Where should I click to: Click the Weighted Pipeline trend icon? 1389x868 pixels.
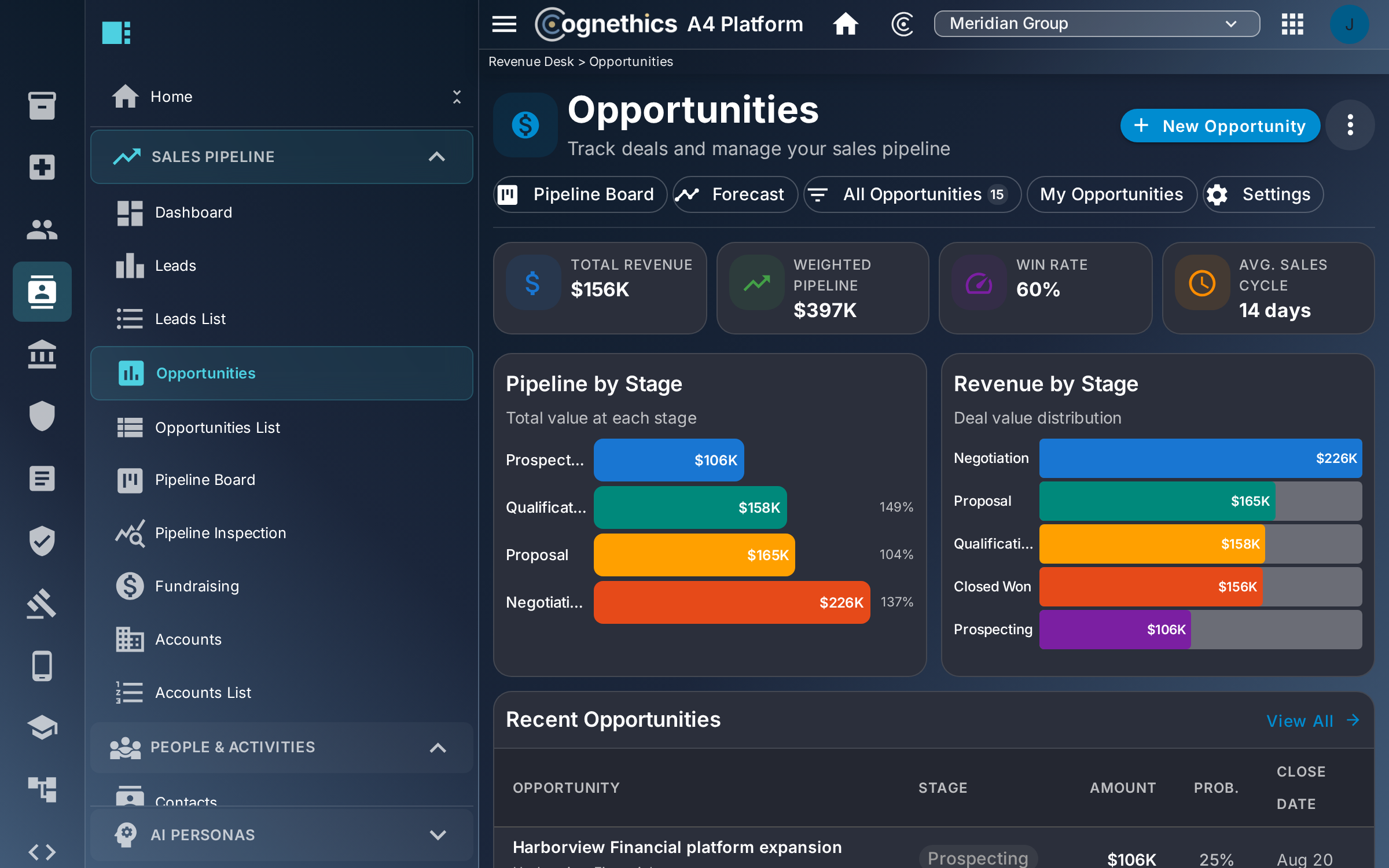point(756,283)
